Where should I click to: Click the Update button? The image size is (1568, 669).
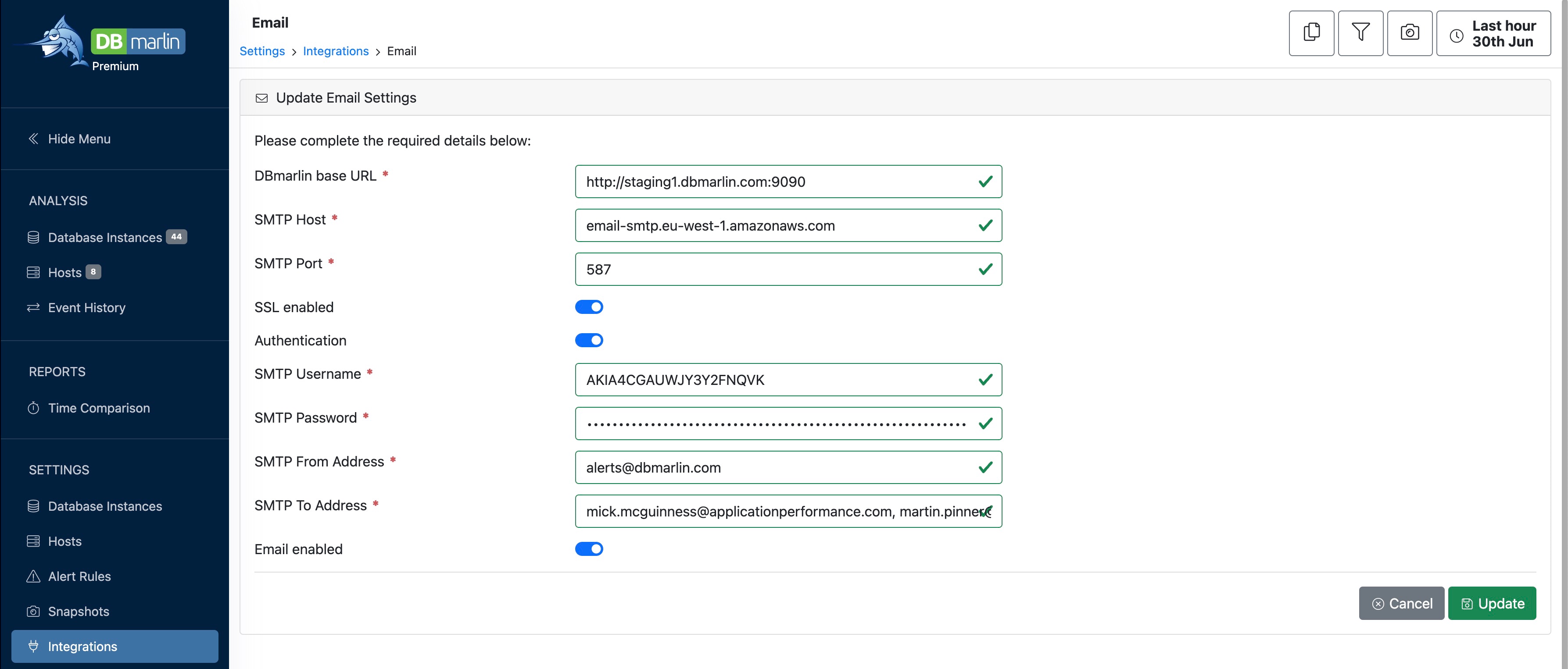[1492, 603]
